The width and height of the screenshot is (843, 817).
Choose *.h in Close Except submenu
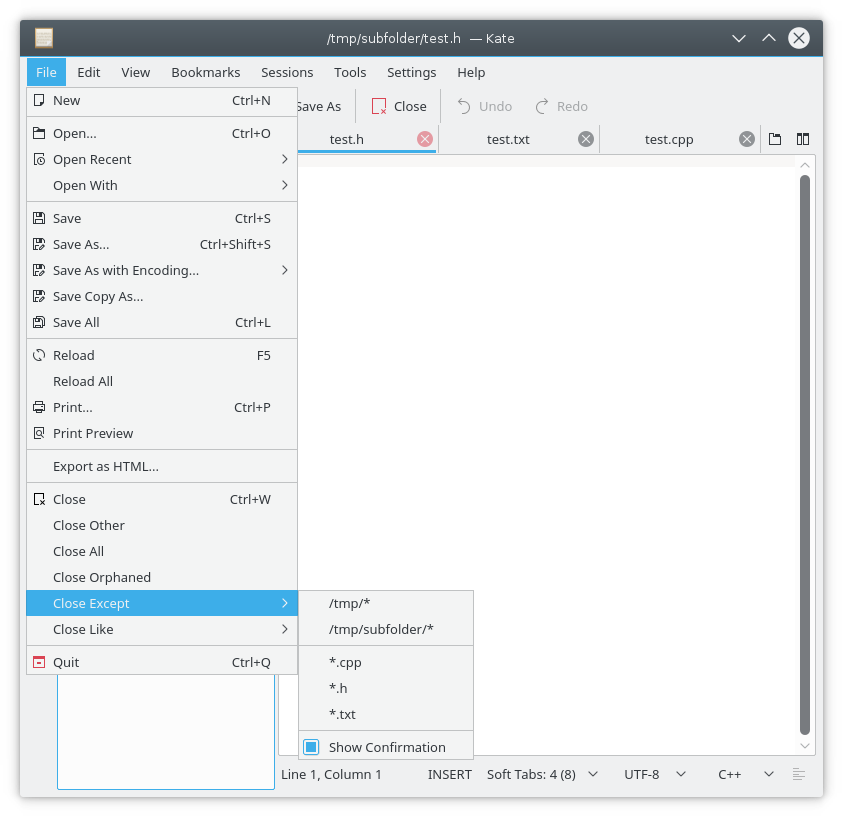[386, 688]
